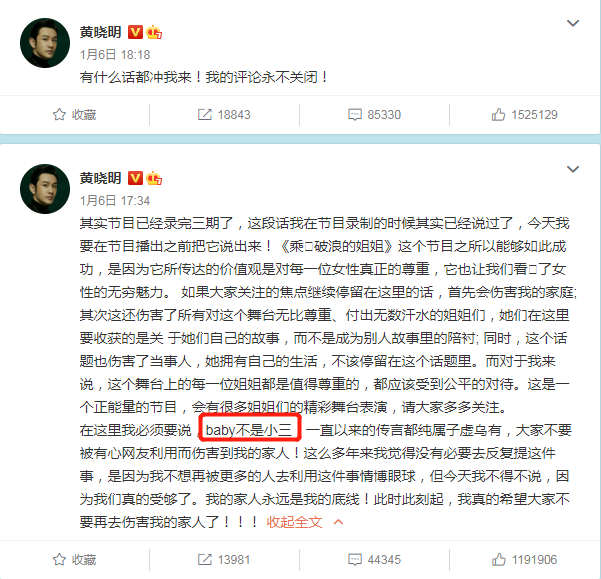Click the orange V verified badge on first post
This screenshot has height=579, width=601.
(x=135, y=32)
